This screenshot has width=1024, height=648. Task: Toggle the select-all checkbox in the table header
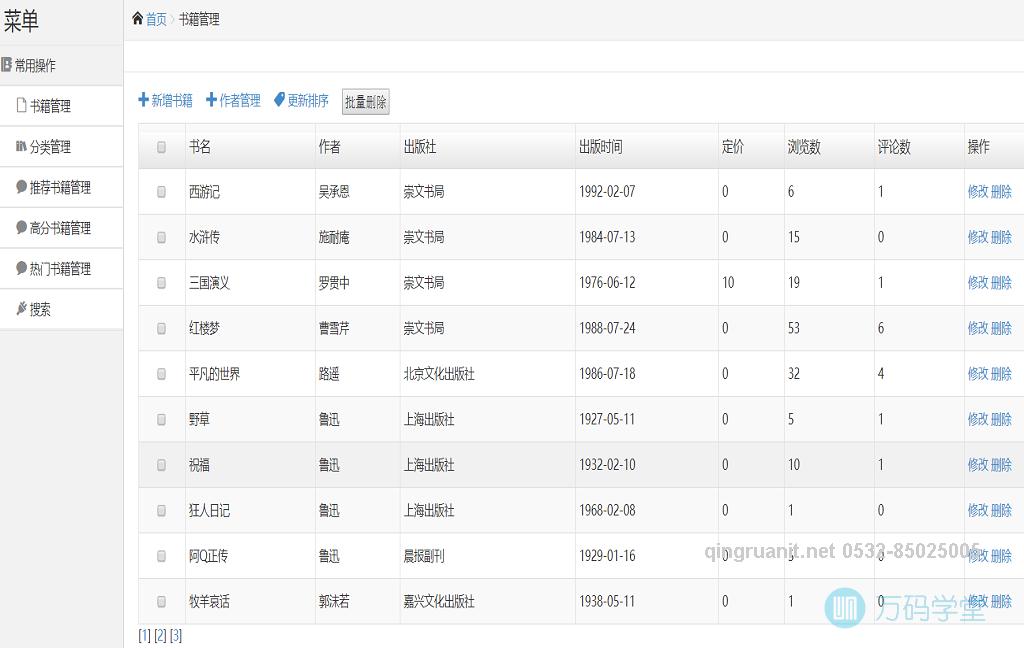[160, 146]
